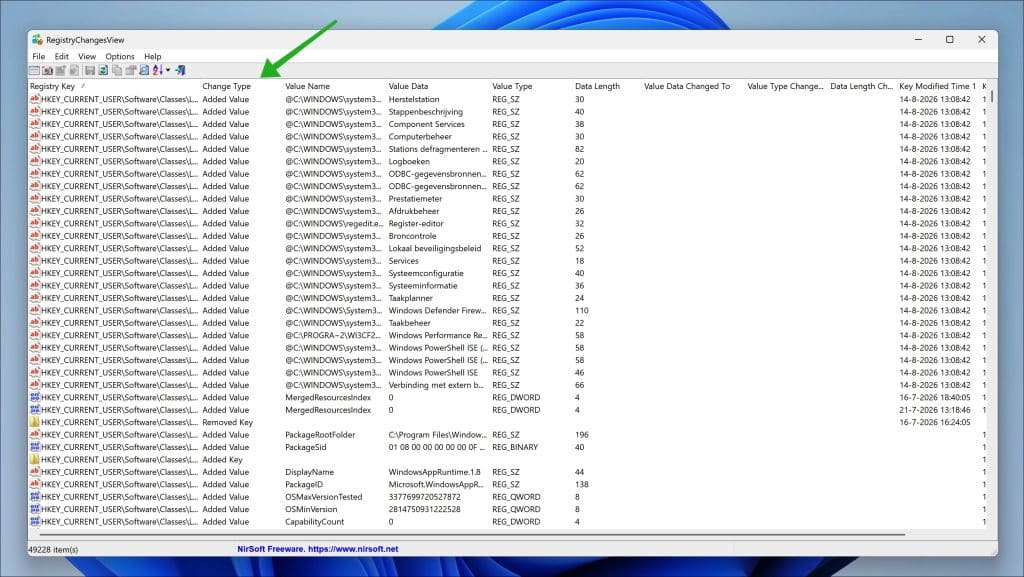Open the registry data source options toolbar icon
Image resolution: width=1024 pixels, height=577 pixels.
(x=34, y=70)
